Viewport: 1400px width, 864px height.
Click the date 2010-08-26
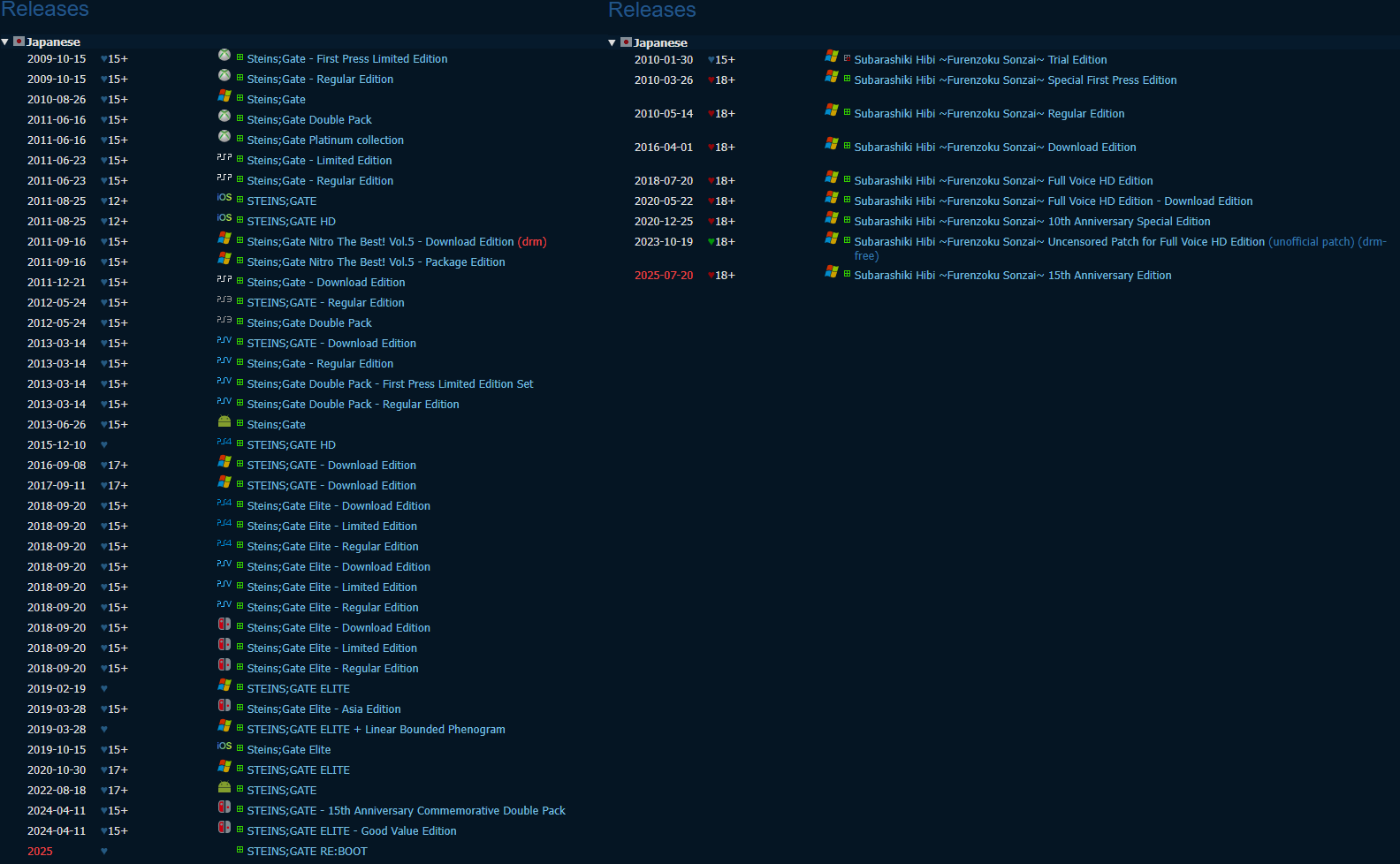(57, 100)
